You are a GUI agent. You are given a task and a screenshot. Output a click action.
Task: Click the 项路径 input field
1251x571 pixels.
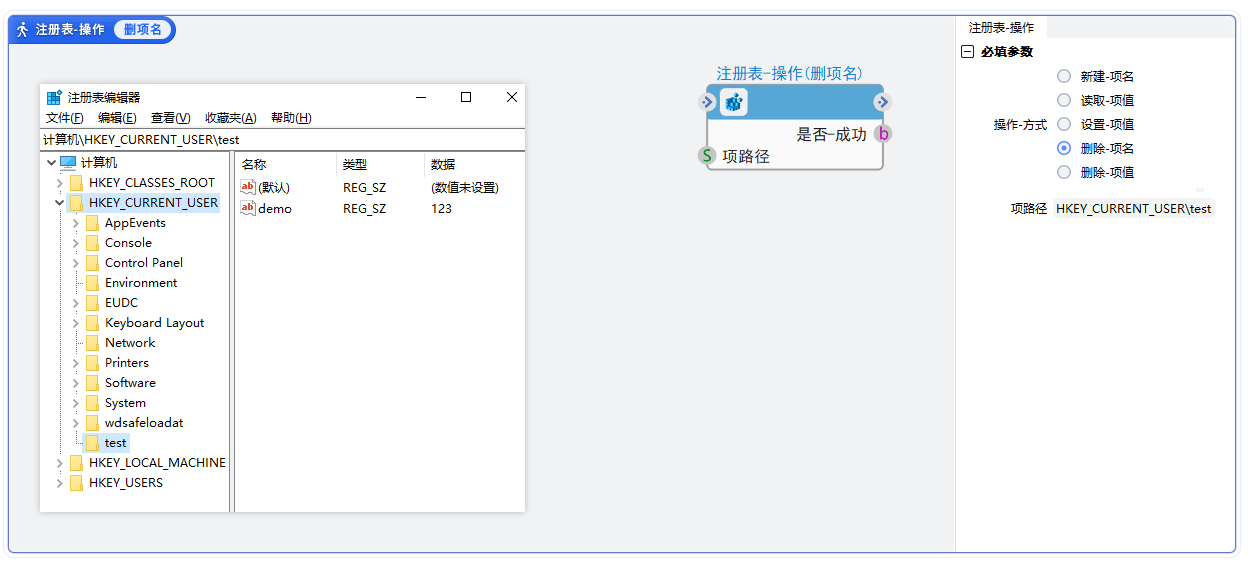(x=1133, y=209)
